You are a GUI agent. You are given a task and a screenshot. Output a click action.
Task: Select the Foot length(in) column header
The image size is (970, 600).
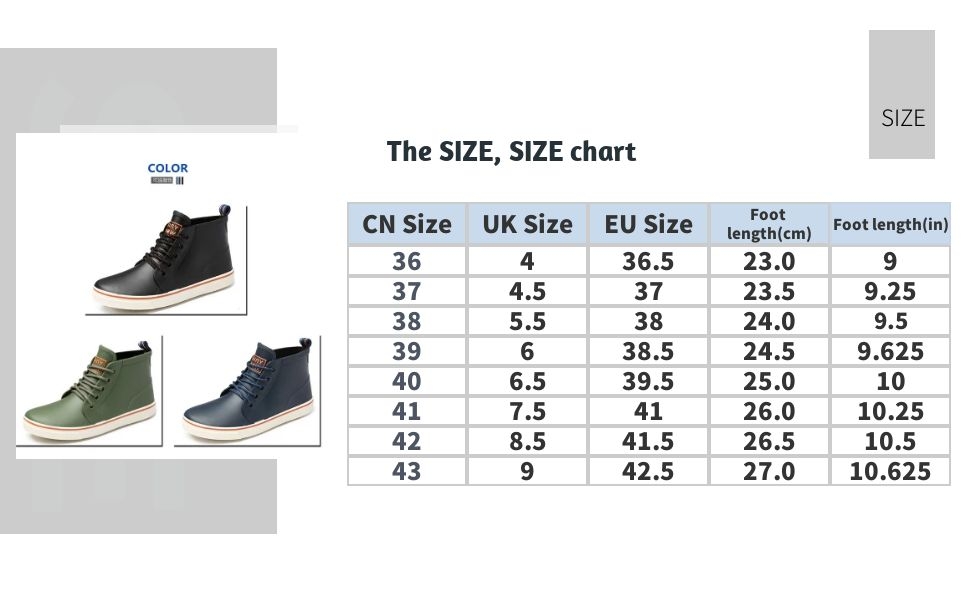[890, 225]
